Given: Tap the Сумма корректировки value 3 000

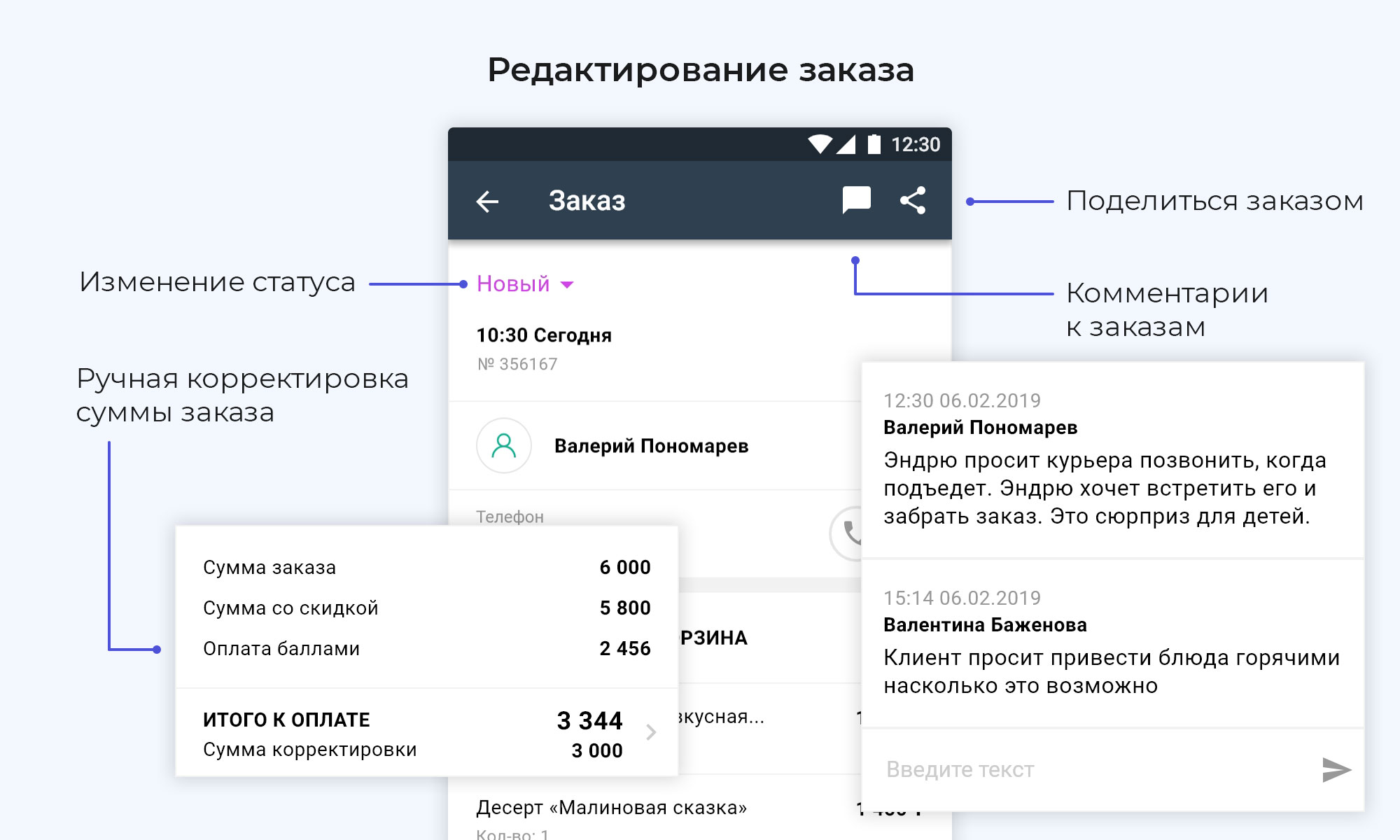Looking at the screenshot, I should tap(596, 751).
